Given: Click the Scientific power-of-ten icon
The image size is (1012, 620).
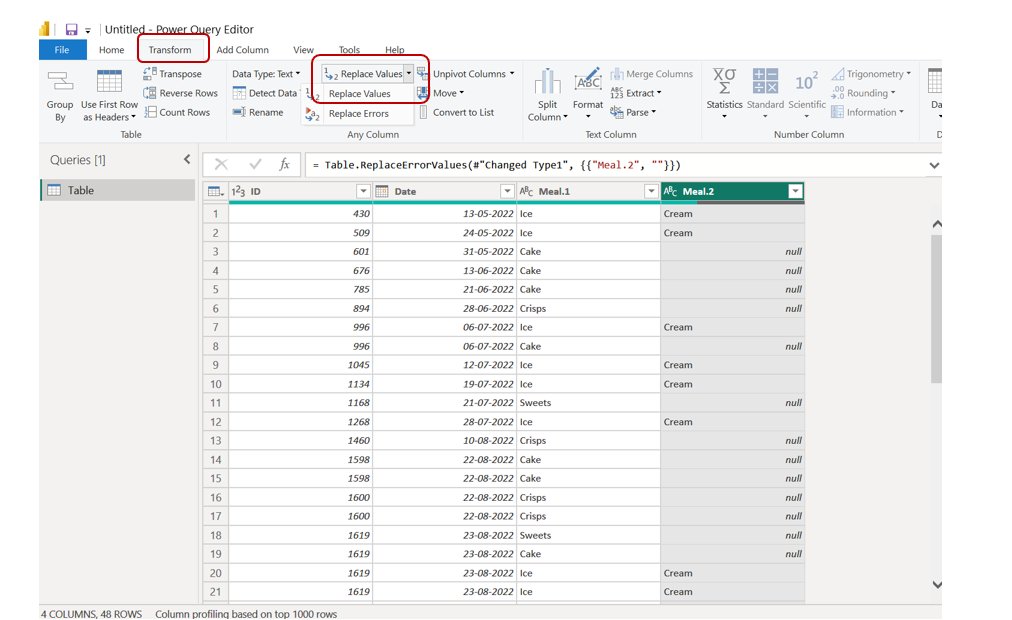Looking at the screenshot, I should [x=806, y=82].
